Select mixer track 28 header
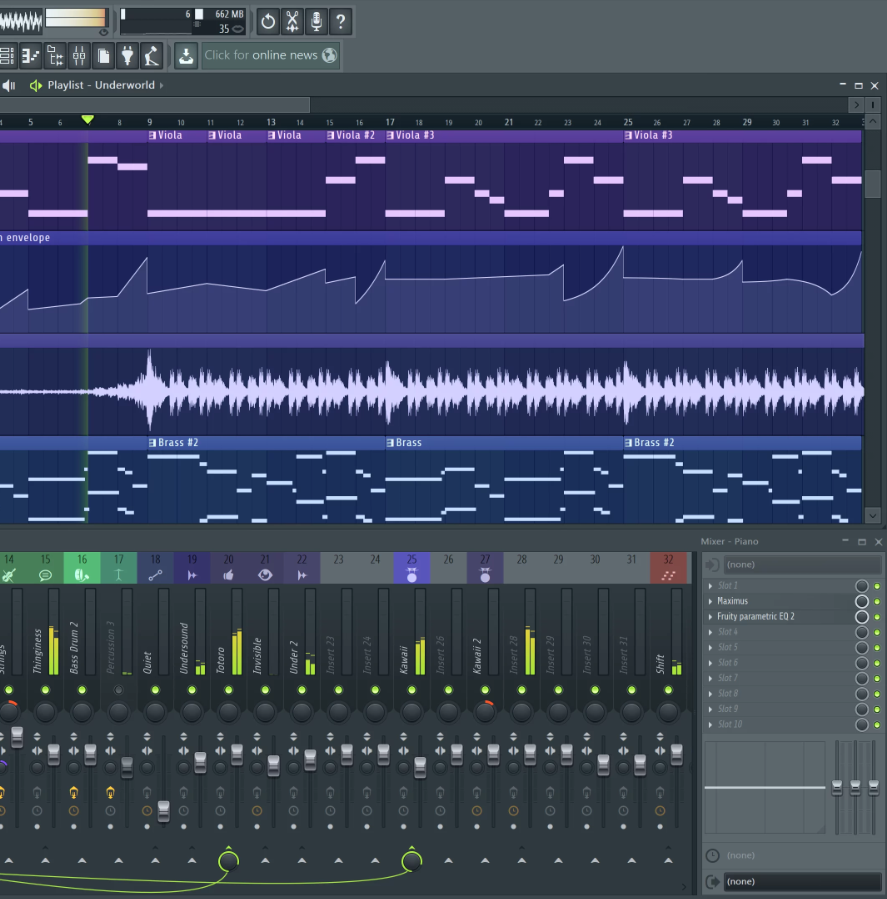Screen dimensions: 887x899 (522, 568)
